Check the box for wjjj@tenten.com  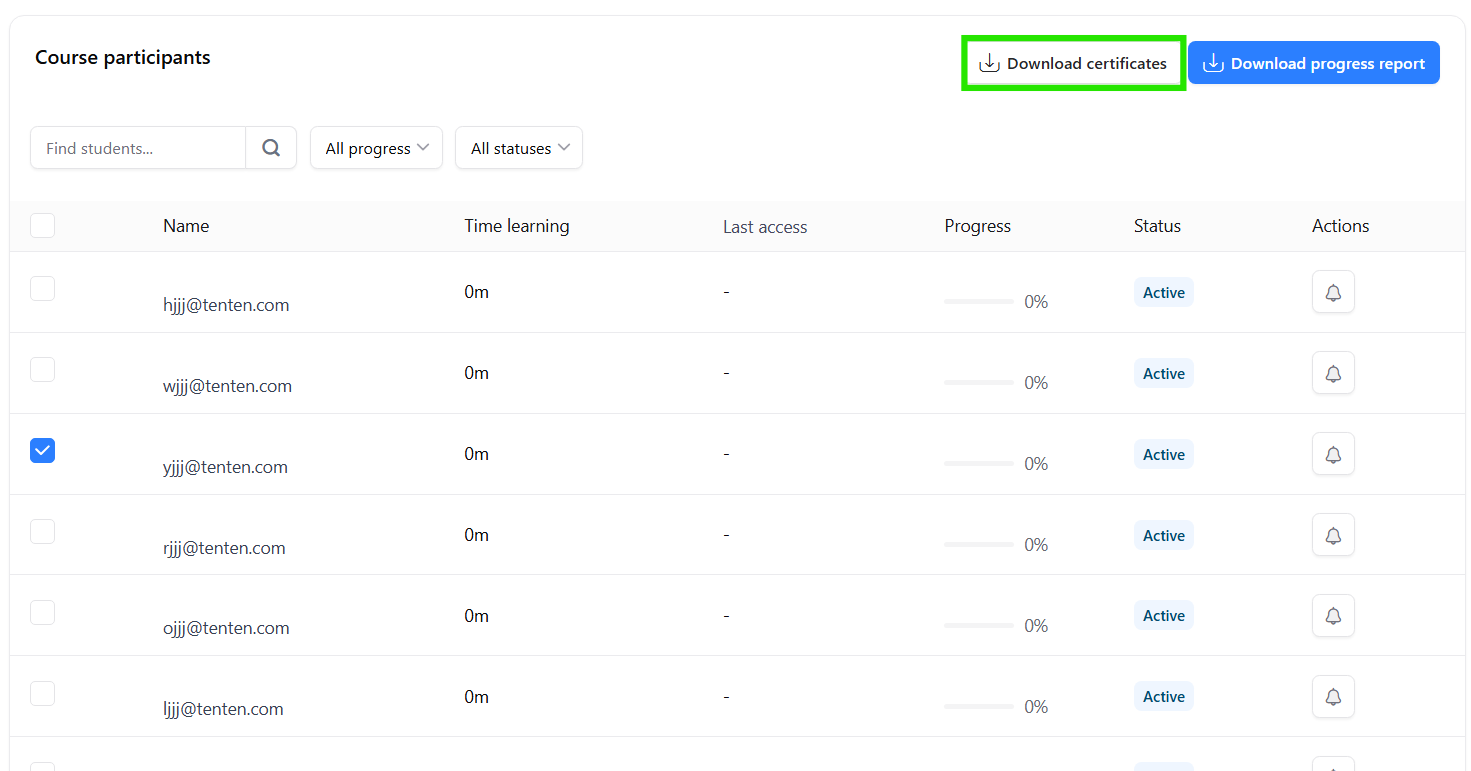pyautogui.click(x=42, y=370)
